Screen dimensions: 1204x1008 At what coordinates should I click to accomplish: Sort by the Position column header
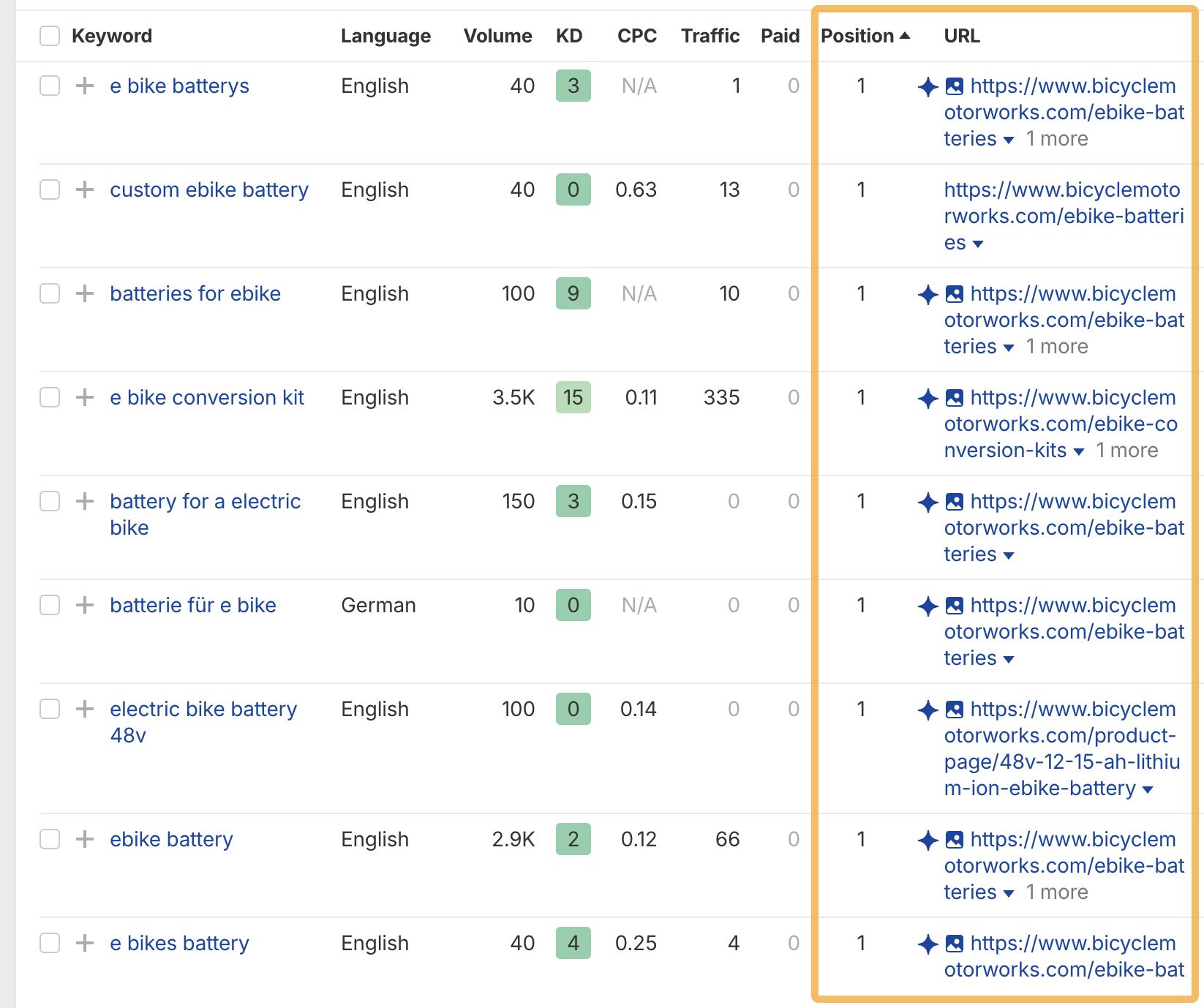865,36
